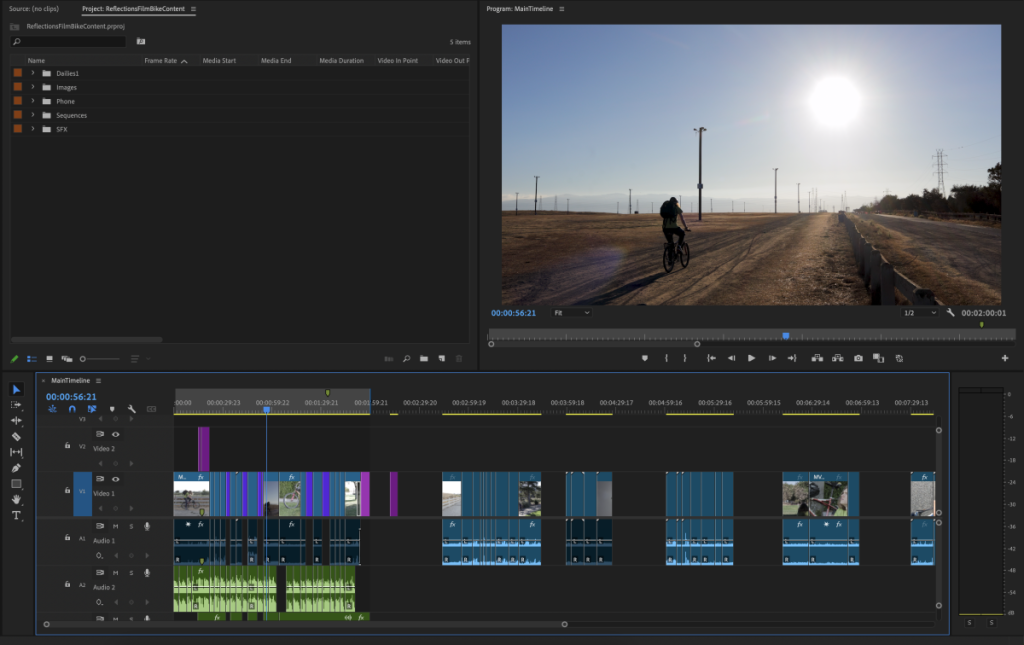This screenshot has height=645, width=1024.
Task: Click the project panel search field
Action: point(70,42)
